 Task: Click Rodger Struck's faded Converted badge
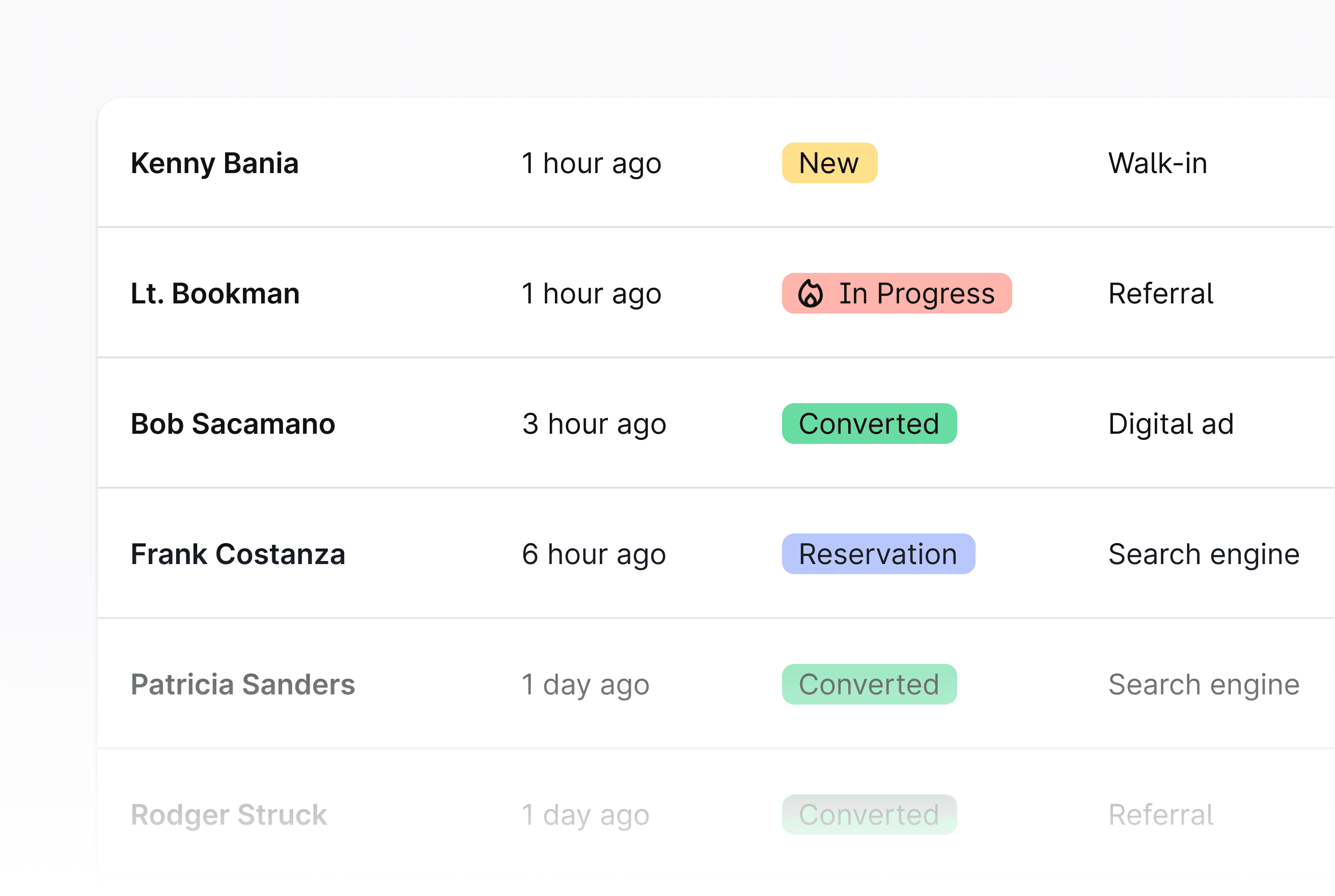pyautogui.click(x=869, y=815)
